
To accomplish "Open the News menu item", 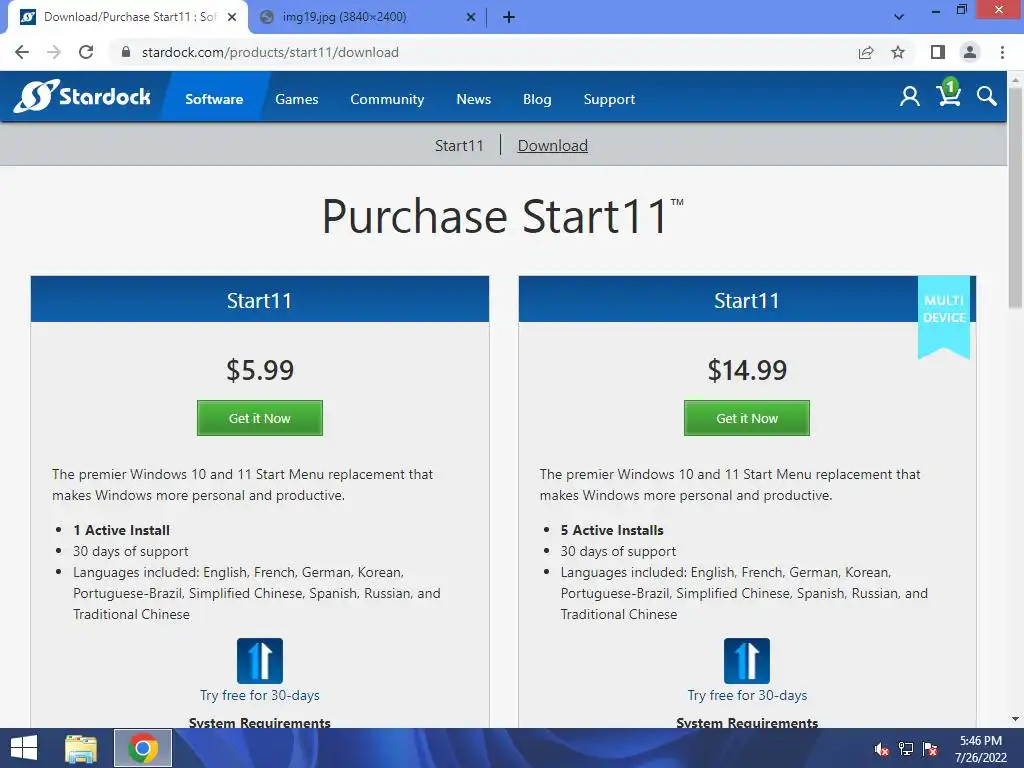I will 473,99.
